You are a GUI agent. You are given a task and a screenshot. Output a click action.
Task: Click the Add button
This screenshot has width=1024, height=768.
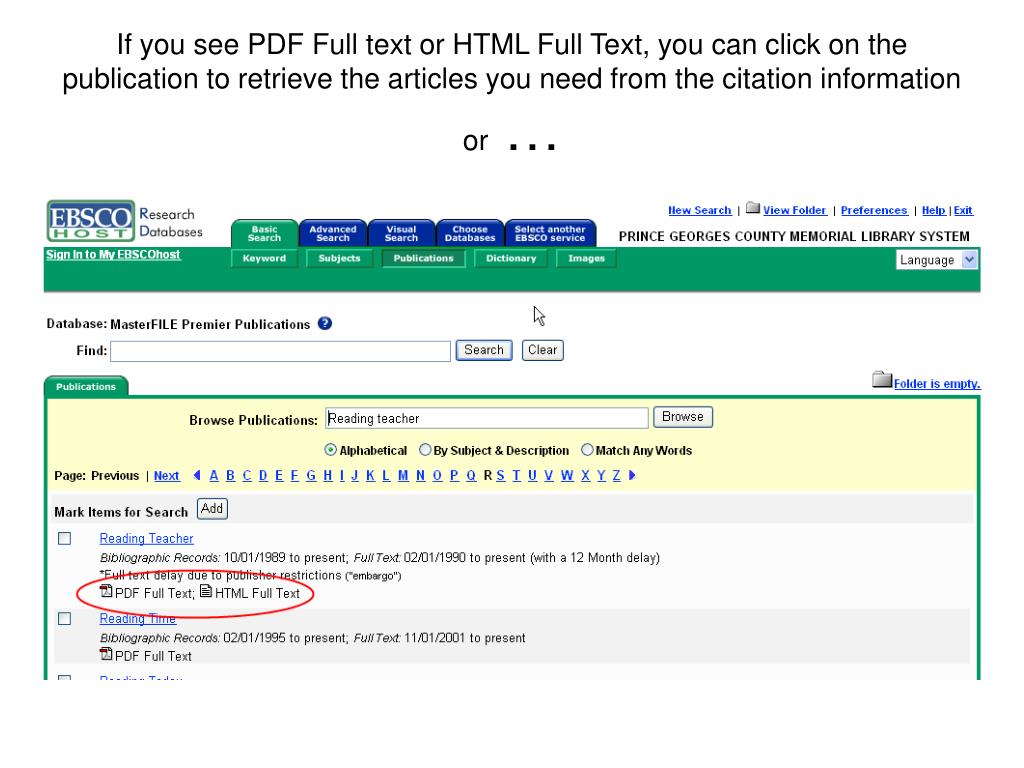212,508
